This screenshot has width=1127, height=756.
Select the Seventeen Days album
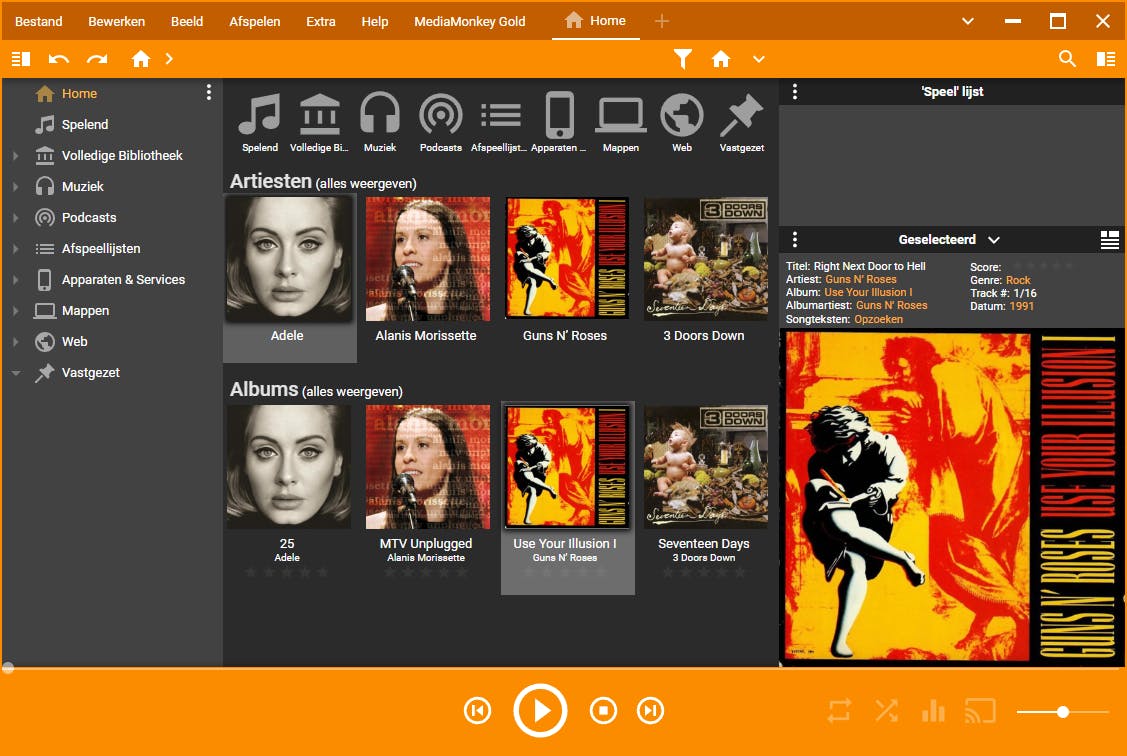coord(706,466)
